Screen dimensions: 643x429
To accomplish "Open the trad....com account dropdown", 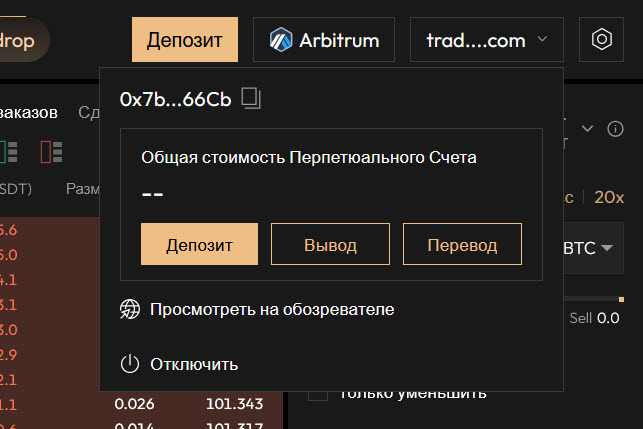I will coord(487,41).
